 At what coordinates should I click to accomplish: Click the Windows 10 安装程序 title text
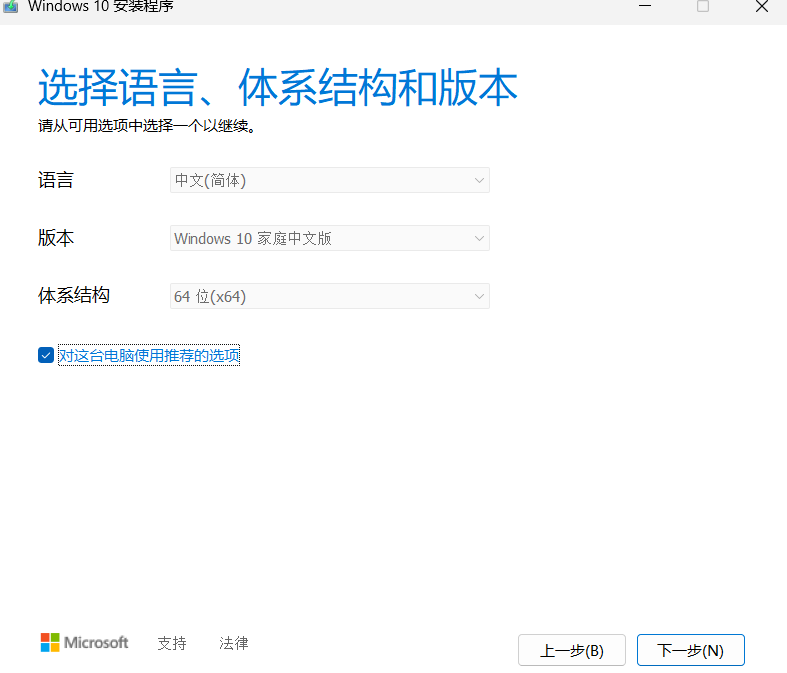(101, 7)
